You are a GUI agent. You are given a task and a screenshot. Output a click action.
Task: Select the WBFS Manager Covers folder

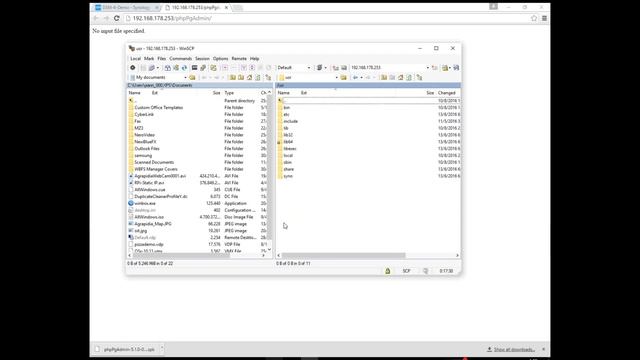click(156, 169)
